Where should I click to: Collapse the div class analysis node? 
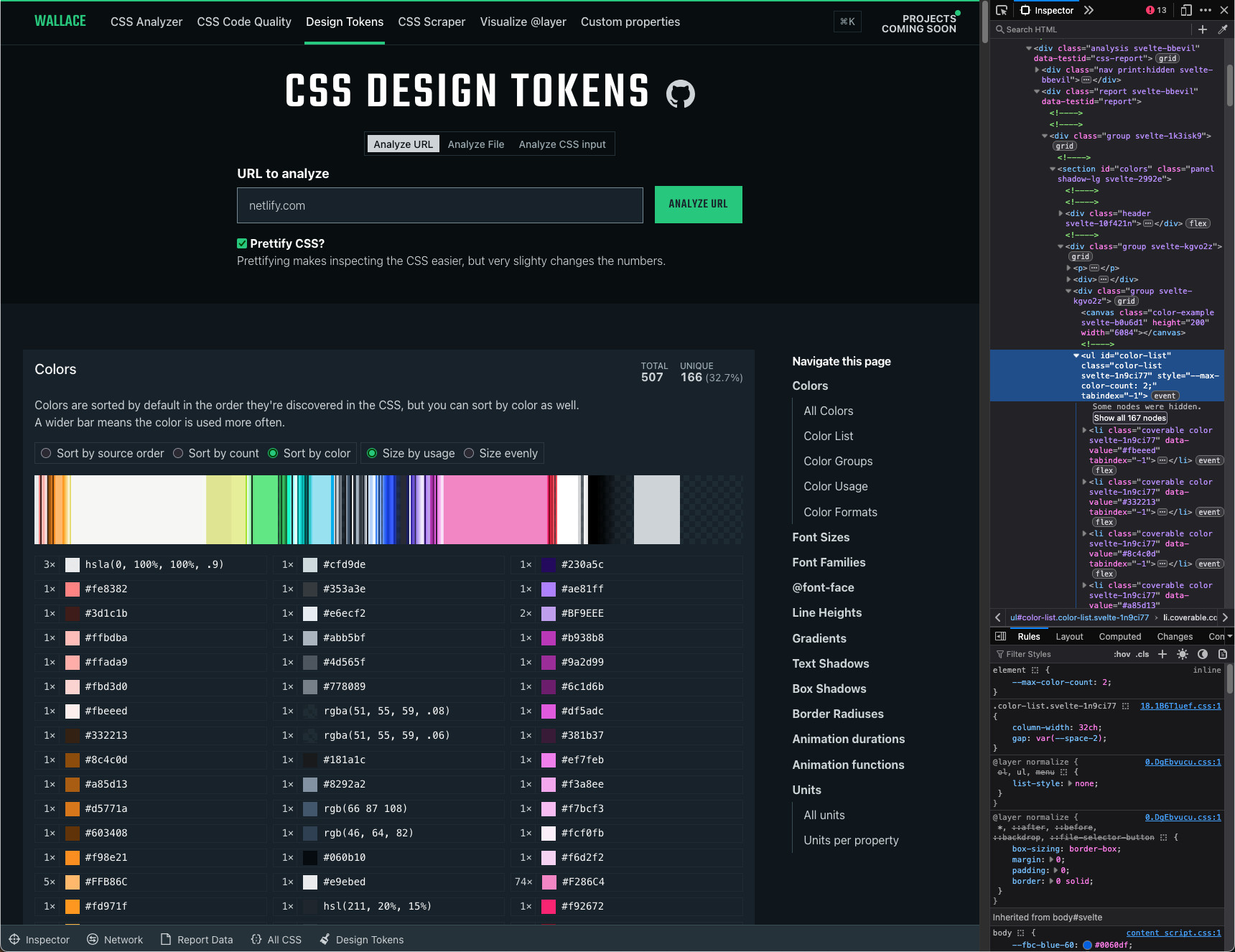(x=1029, y=49)
